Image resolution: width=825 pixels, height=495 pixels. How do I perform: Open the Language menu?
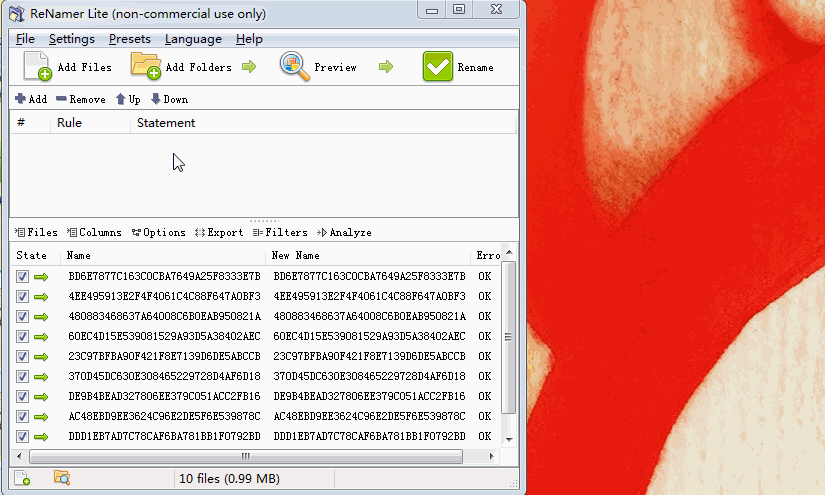[x=193, y=39]
